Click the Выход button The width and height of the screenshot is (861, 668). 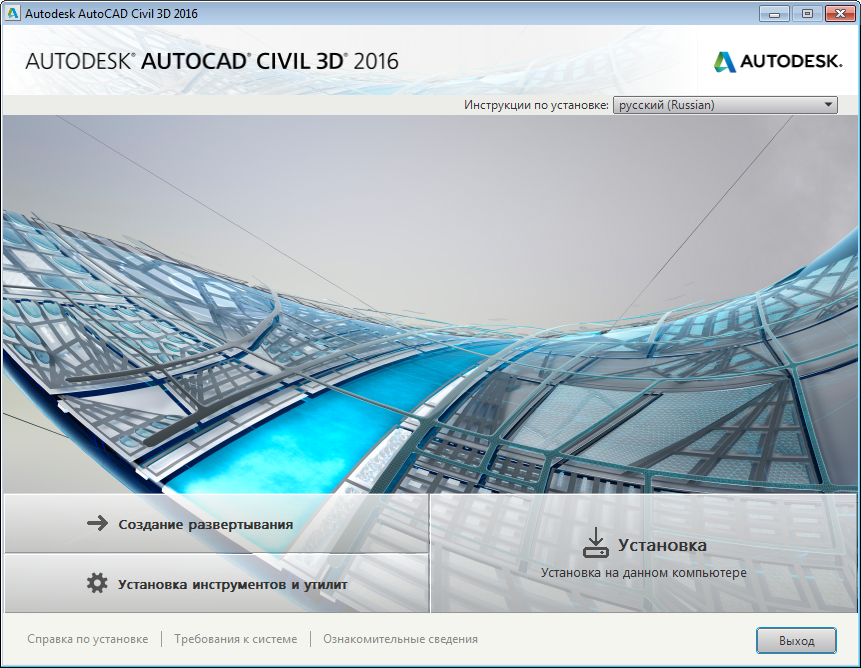796,641
